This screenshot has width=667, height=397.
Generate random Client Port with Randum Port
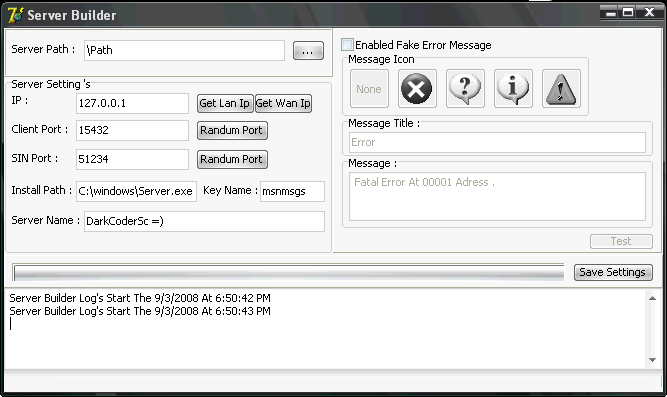coord(232,130)
